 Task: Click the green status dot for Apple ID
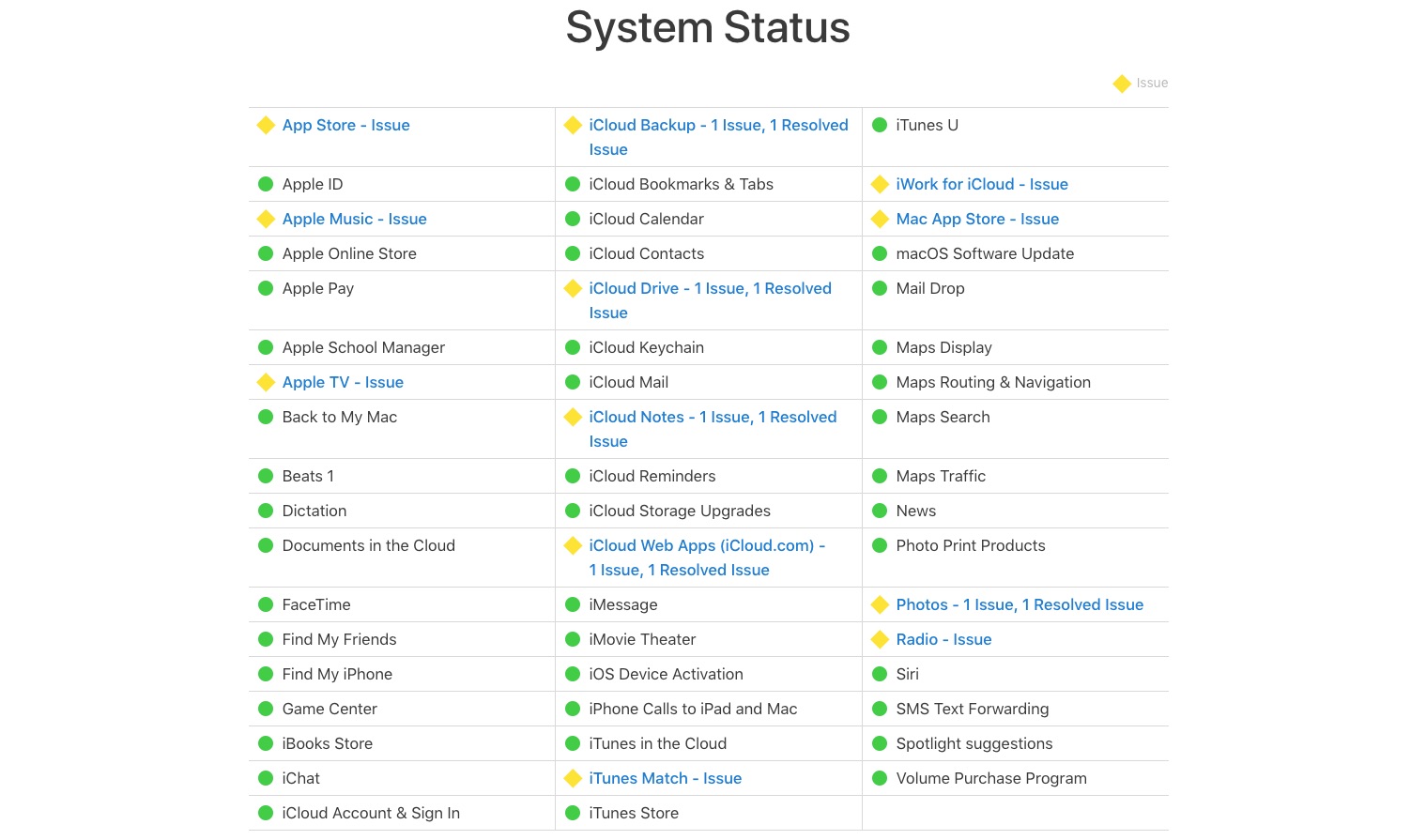point(266,184)
